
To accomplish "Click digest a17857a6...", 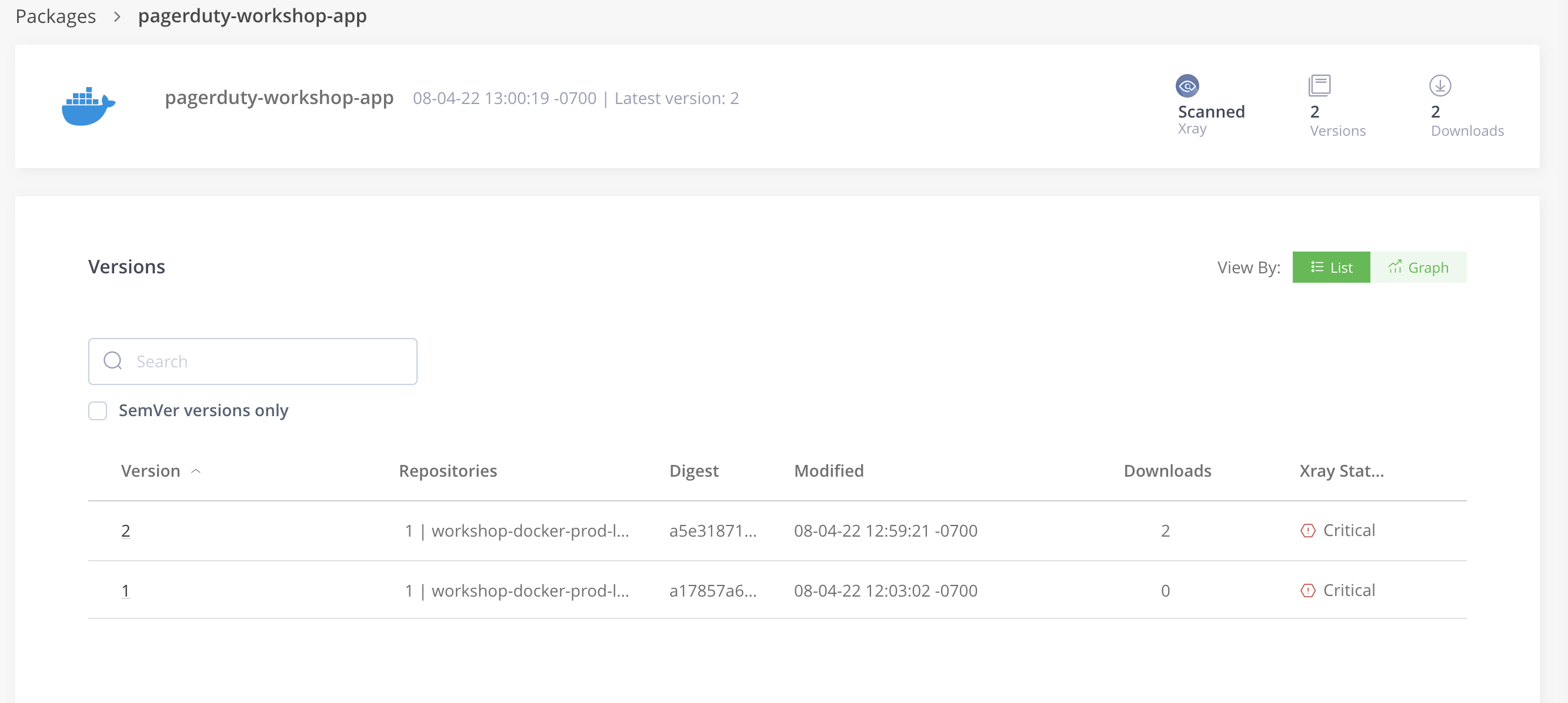I will (713, 590).
